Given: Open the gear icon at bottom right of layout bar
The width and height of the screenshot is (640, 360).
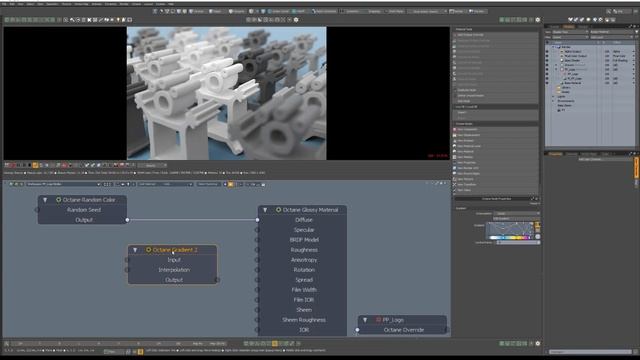Looking at the screenshot, I should (x=538, y=344).
